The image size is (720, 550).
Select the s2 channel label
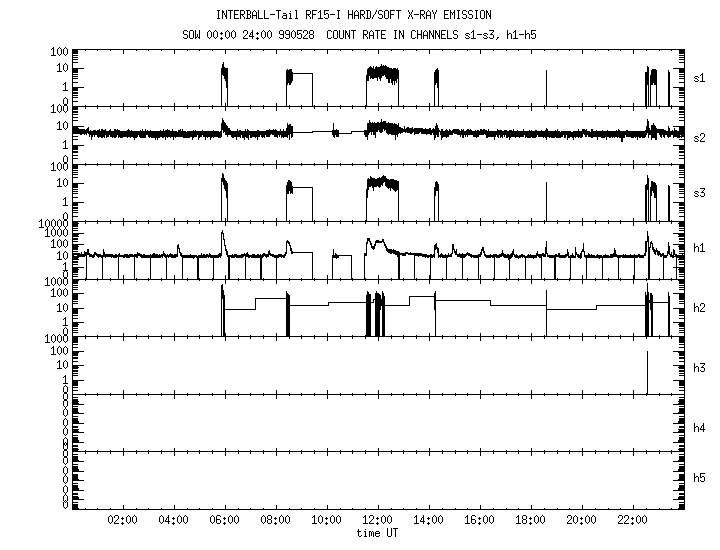[700, 136]
